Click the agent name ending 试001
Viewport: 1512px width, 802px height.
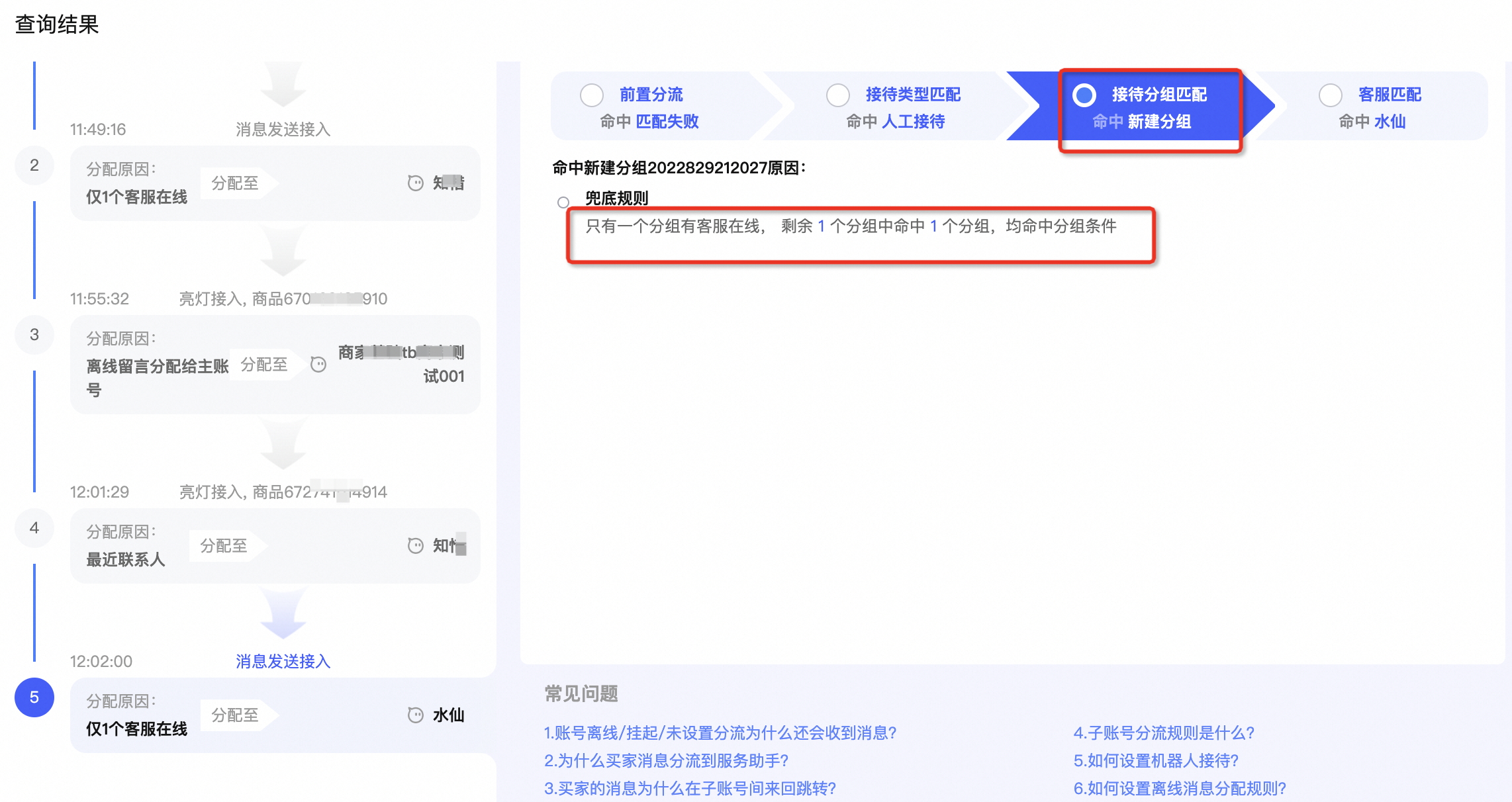tap(401, 364)
